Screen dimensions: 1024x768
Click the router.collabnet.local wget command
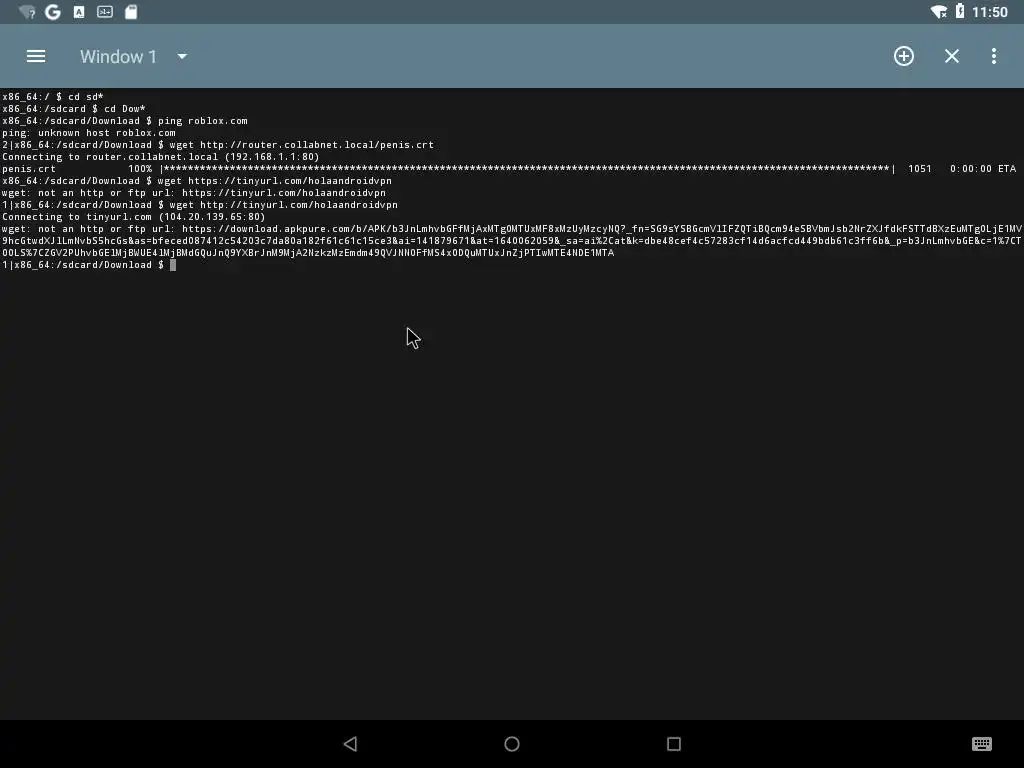(217, 145)
